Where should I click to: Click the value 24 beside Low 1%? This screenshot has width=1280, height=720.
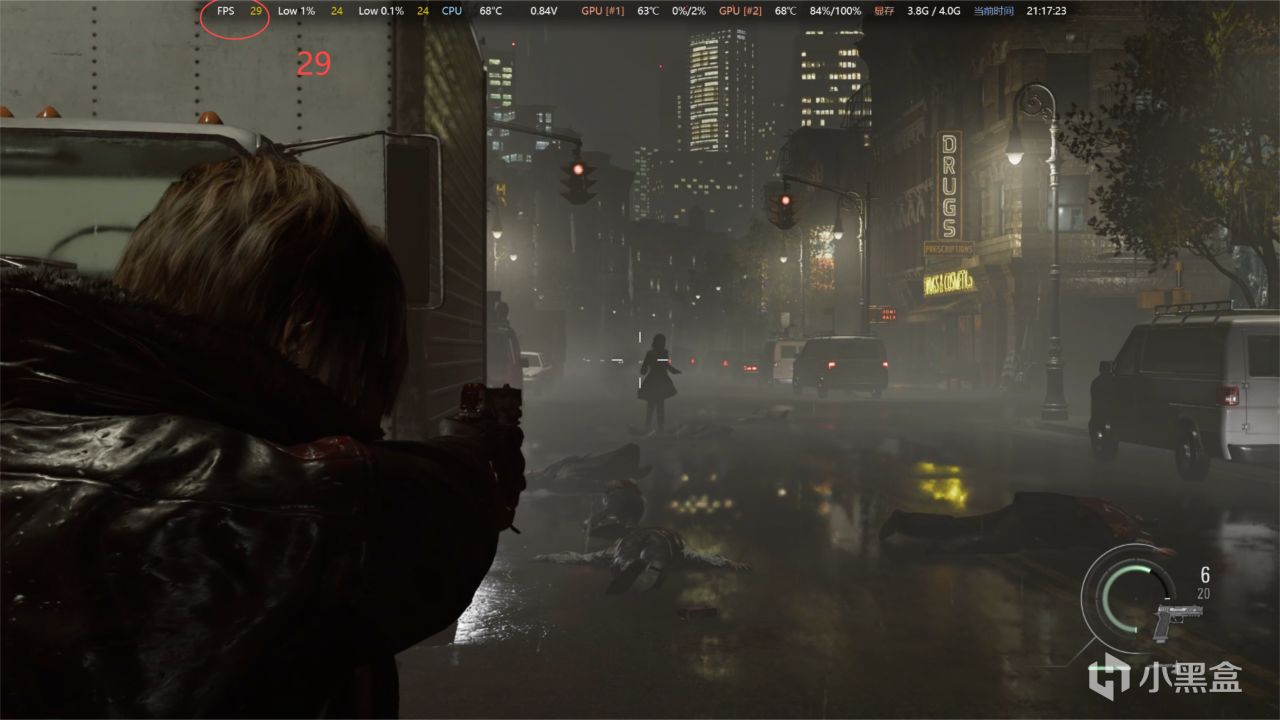[x=337, y=11]
